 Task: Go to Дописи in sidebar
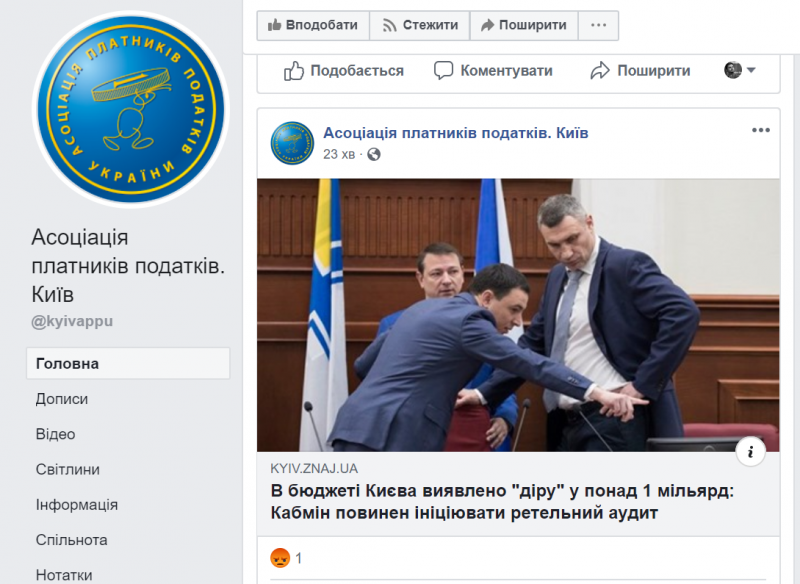coord(62,399)
